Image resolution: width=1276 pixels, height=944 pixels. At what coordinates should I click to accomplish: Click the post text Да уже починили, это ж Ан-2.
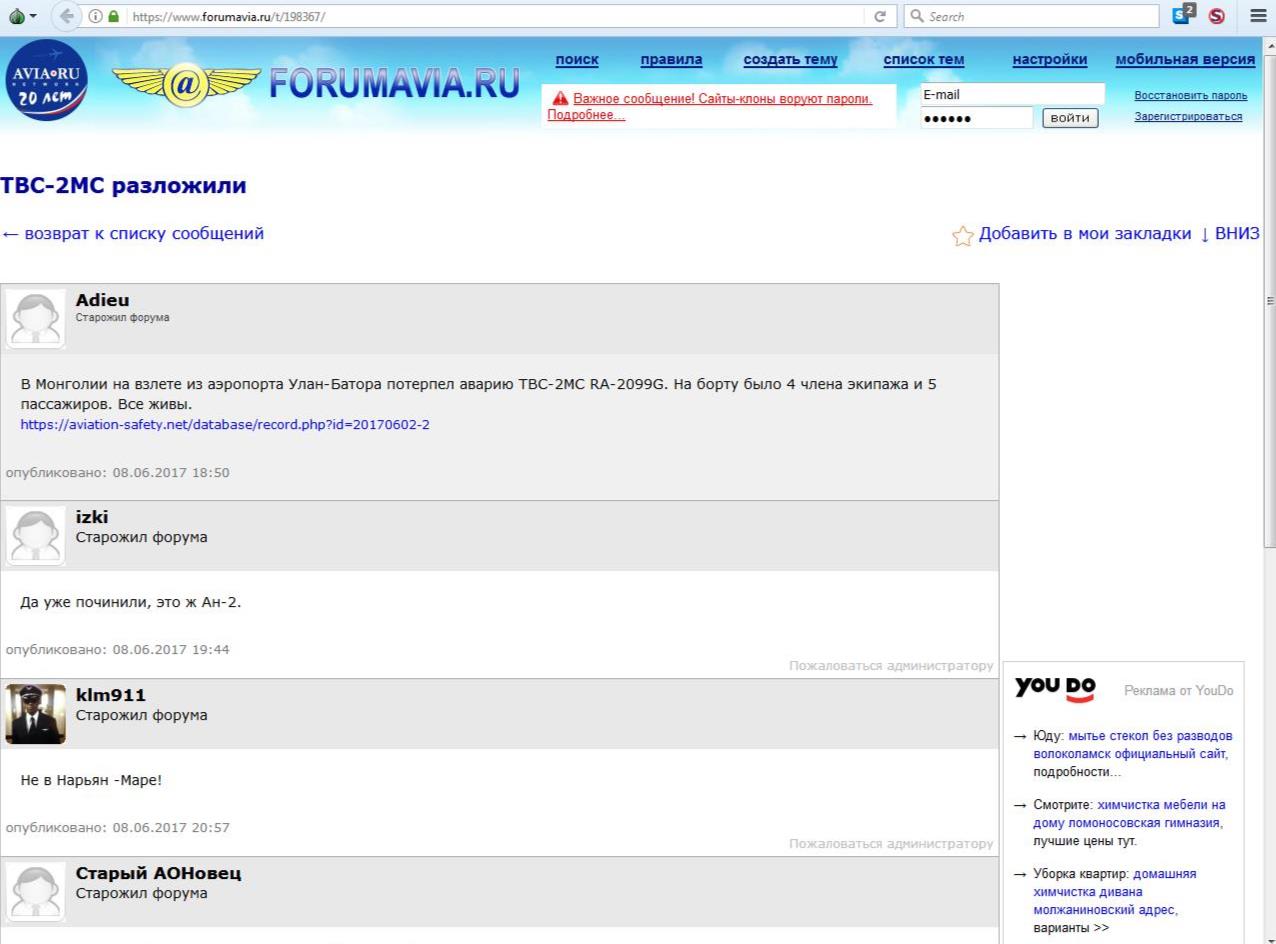(x=131, y=602)
